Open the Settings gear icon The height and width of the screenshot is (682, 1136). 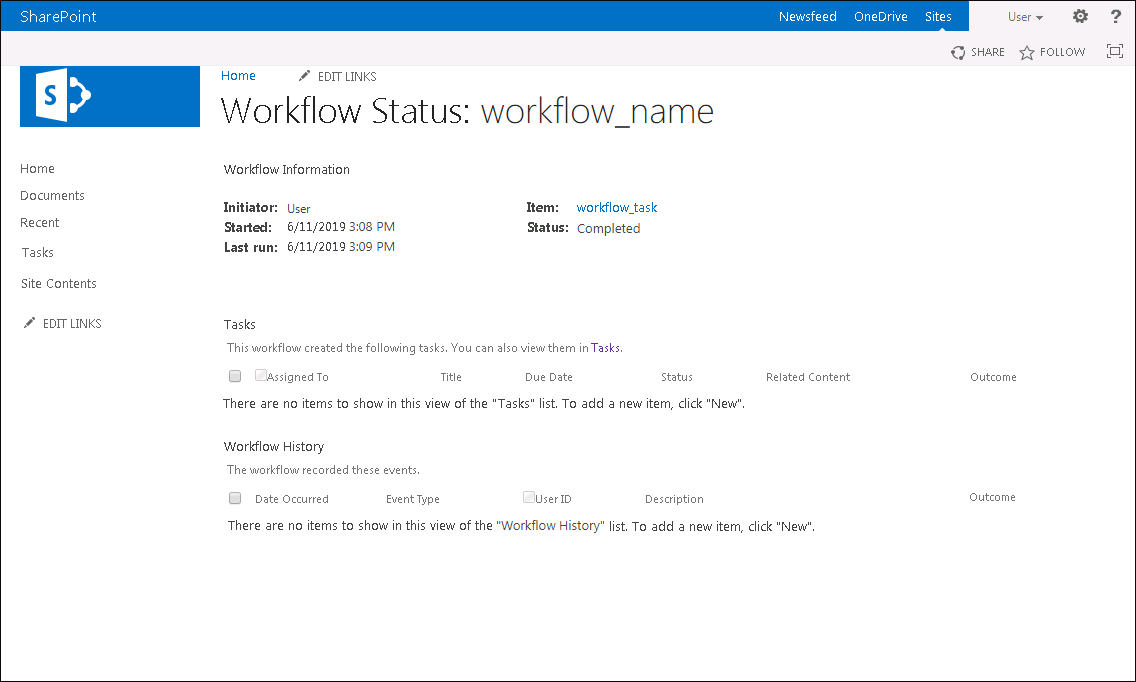[x=1080, y=16]
